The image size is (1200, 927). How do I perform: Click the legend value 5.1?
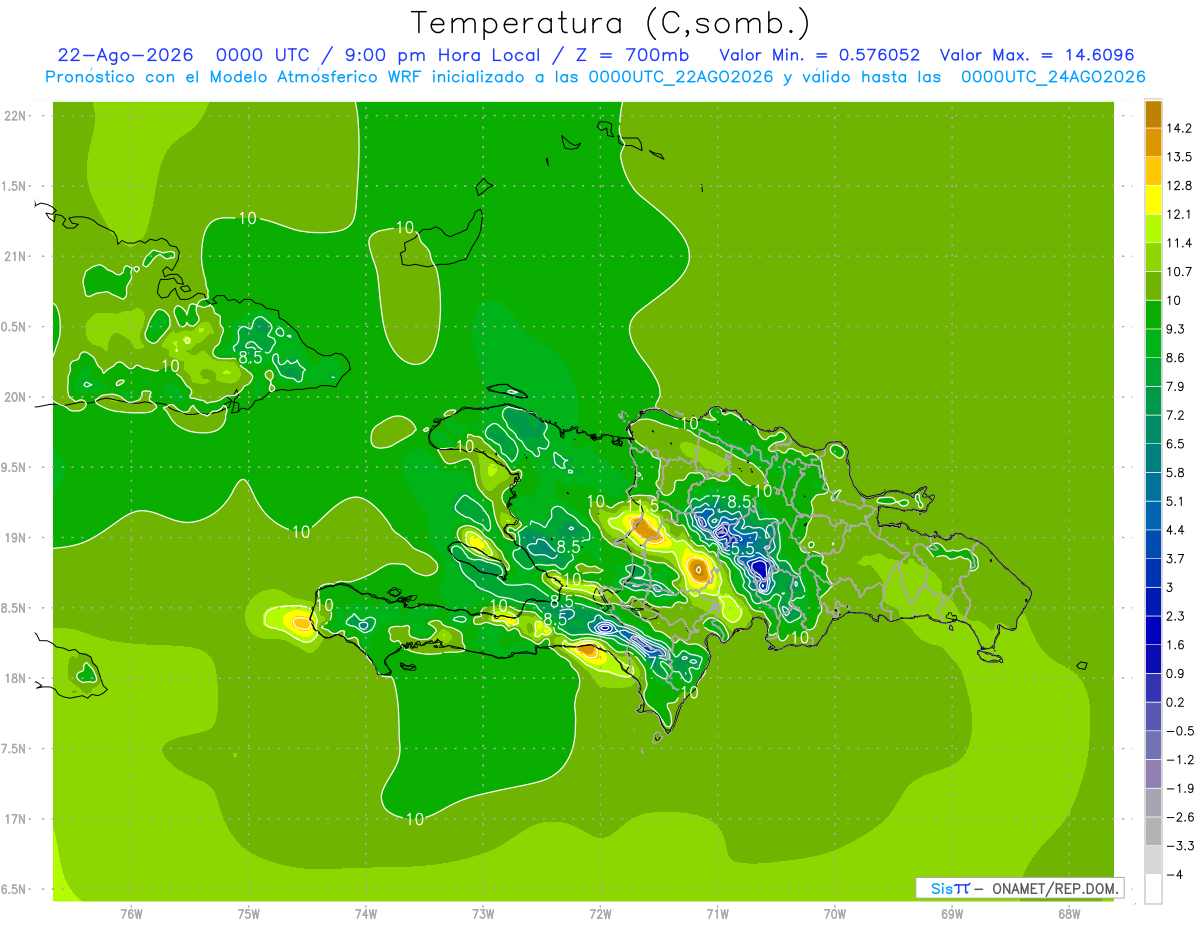pyautogui.click(x=1176, y=501)
